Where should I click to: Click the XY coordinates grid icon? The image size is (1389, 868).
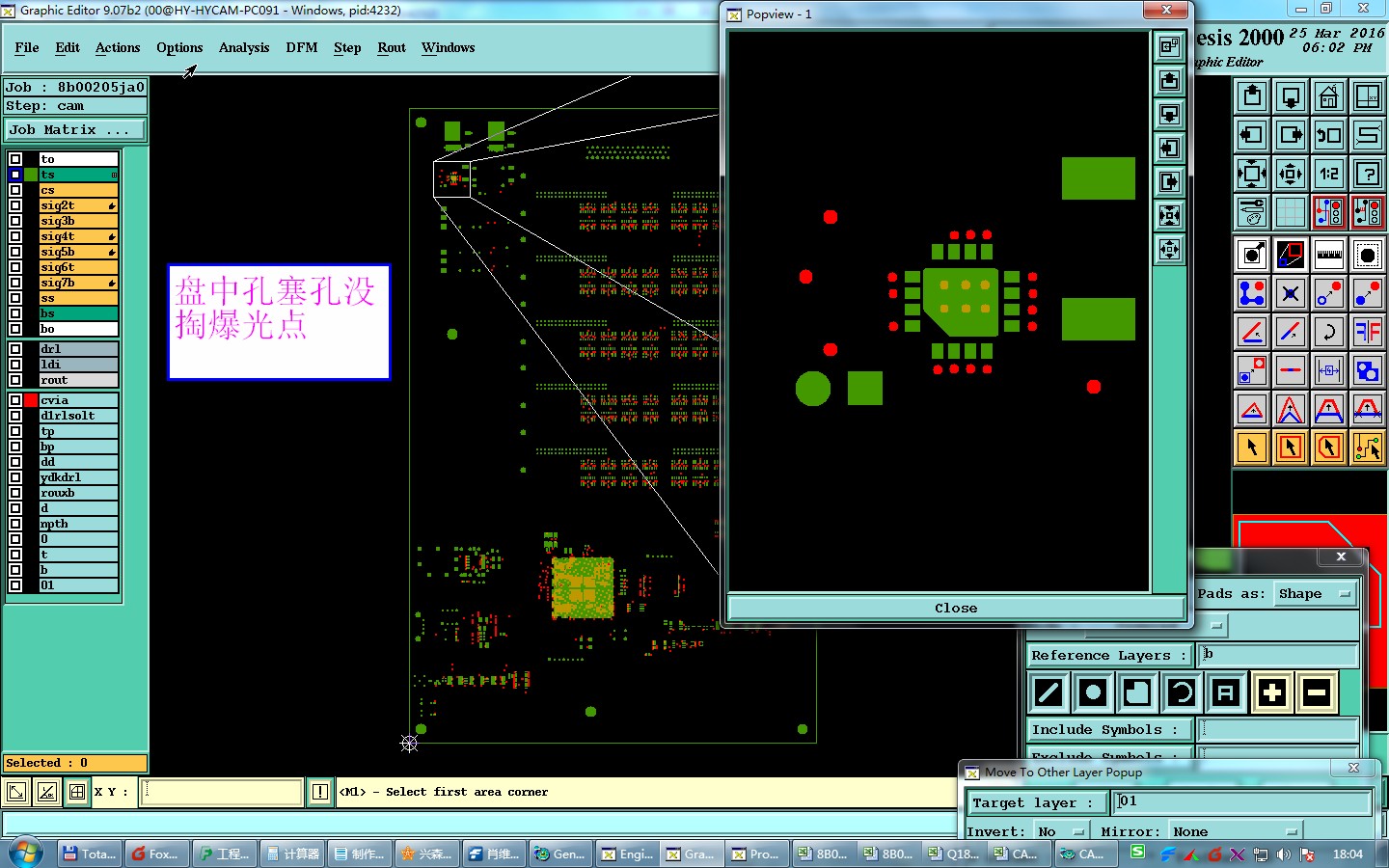(1368, 96)
